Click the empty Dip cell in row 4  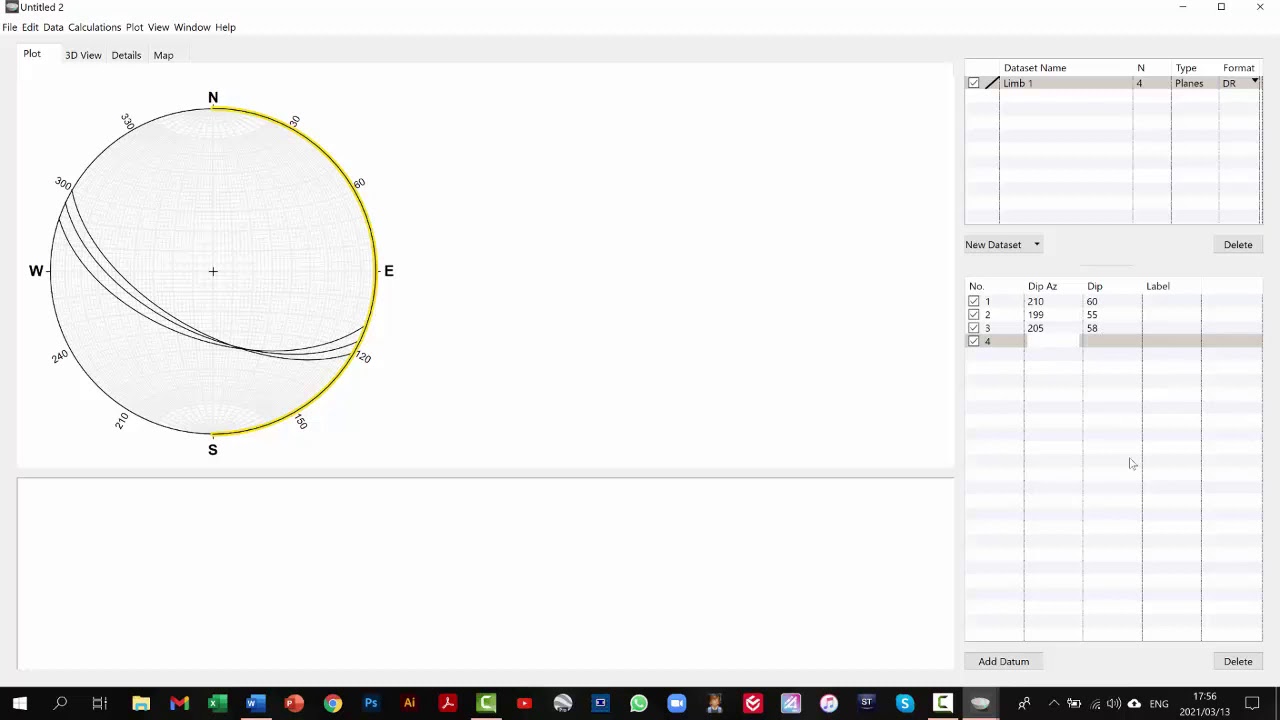click(x=1112, y=342)
